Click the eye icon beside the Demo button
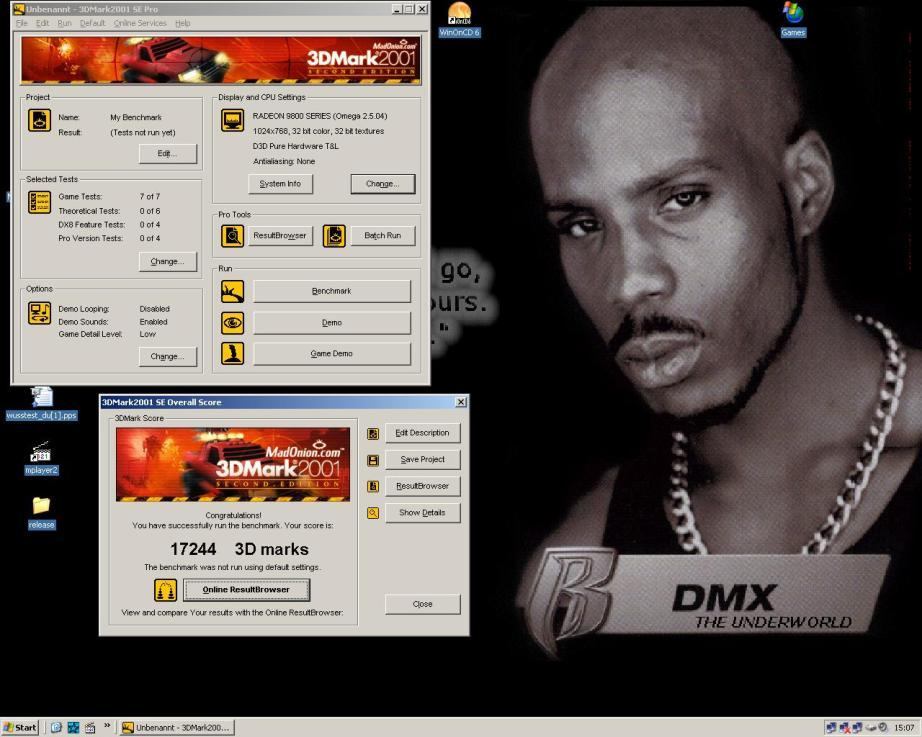This screenshot has width=922, height=737. [x=232, y=322]
